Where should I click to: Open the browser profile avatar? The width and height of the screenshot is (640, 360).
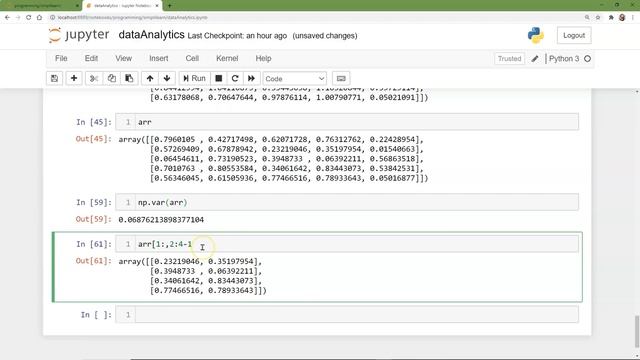click(x=622, y=18)
